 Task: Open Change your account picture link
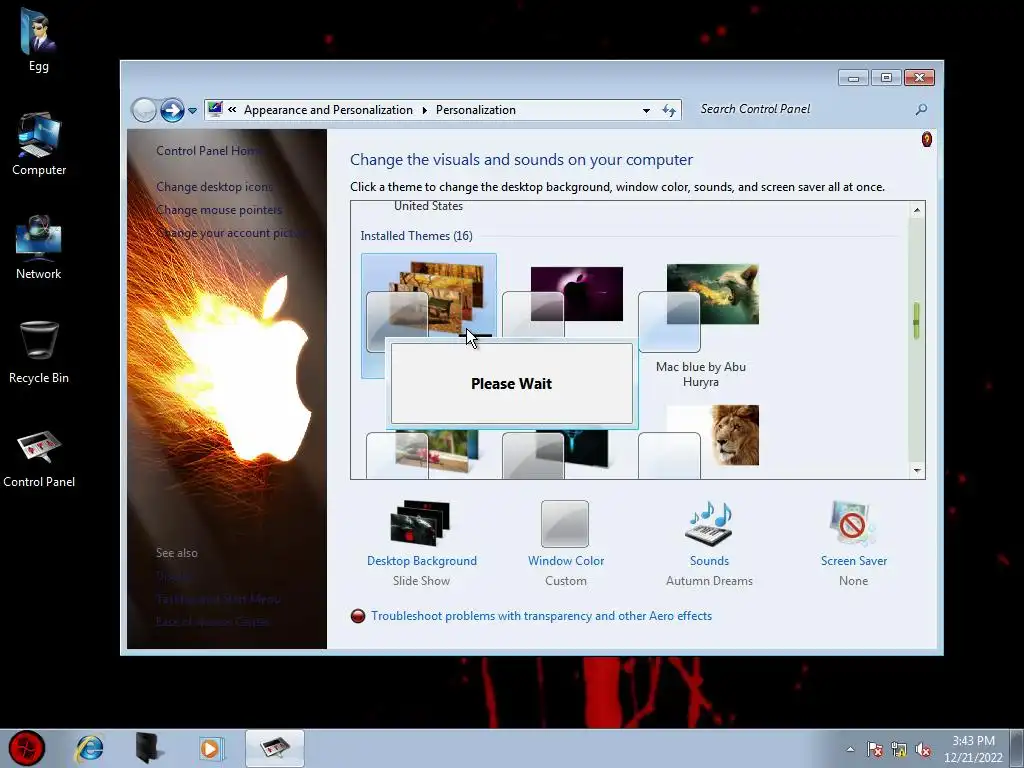click(231, 233)
